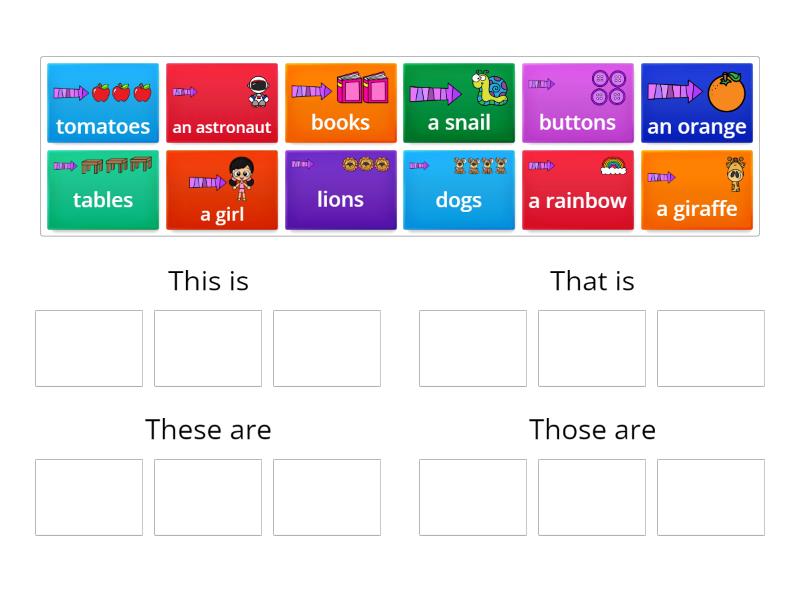The width and height of the screenshot is (800, 600).
Task: Select the rainbow card
Action: [578, 189]
